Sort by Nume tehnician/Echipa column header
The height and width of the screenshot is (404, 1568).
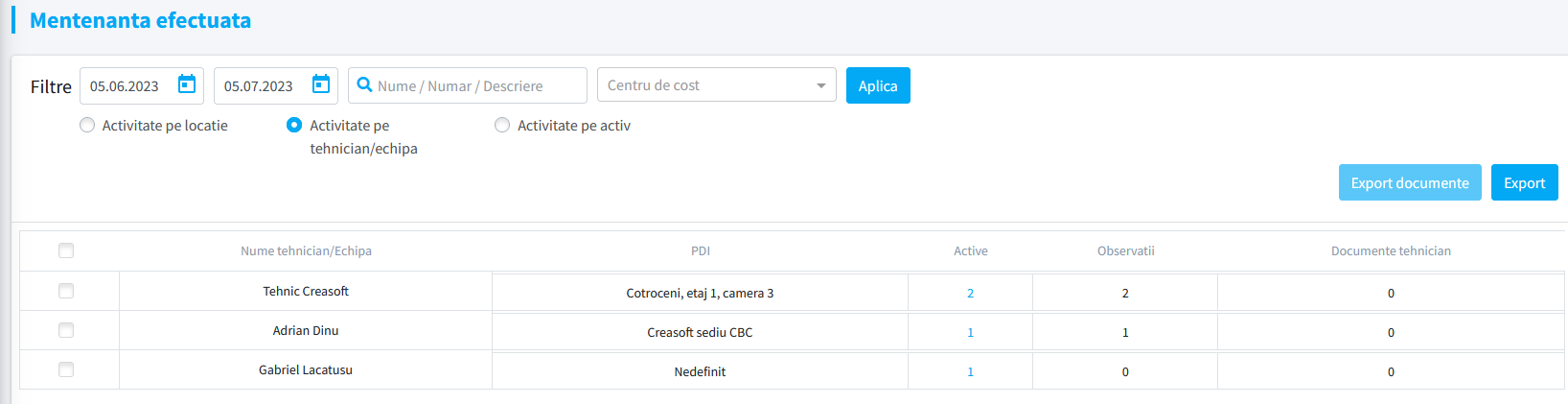pos(306,250)
